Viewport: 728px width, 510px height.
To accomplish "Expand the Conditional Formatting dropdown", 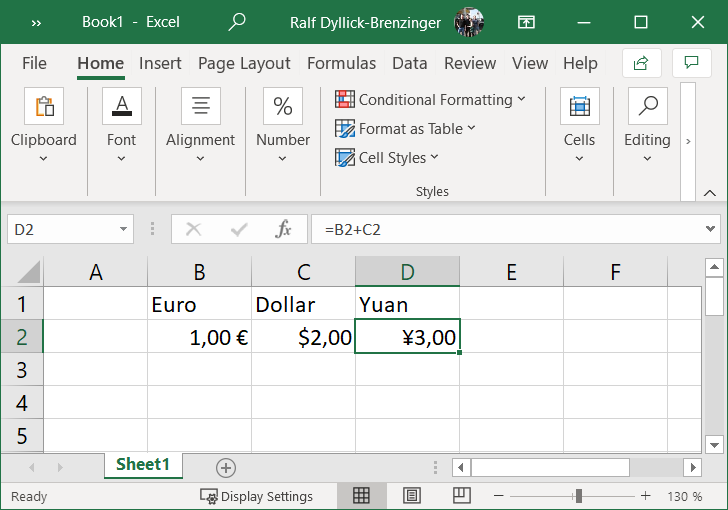I will 430,100.
